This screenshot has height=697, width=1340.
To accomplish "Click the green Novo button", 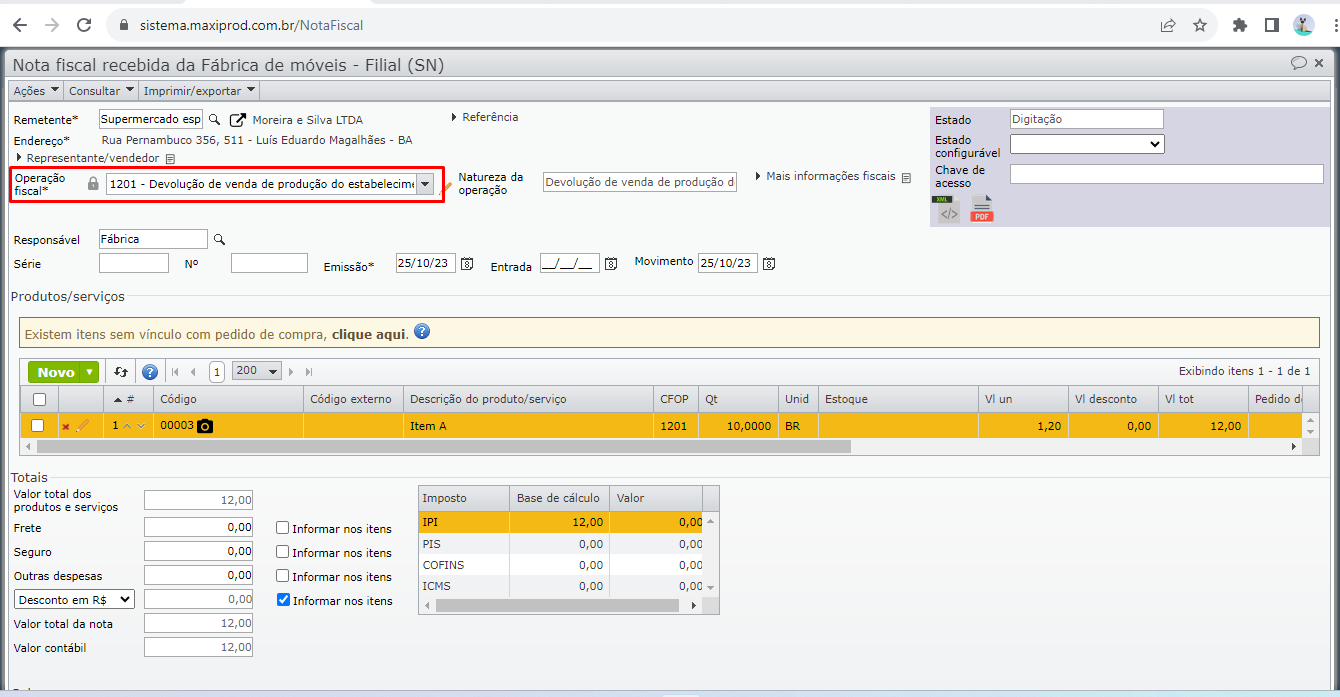I will 56,372.
